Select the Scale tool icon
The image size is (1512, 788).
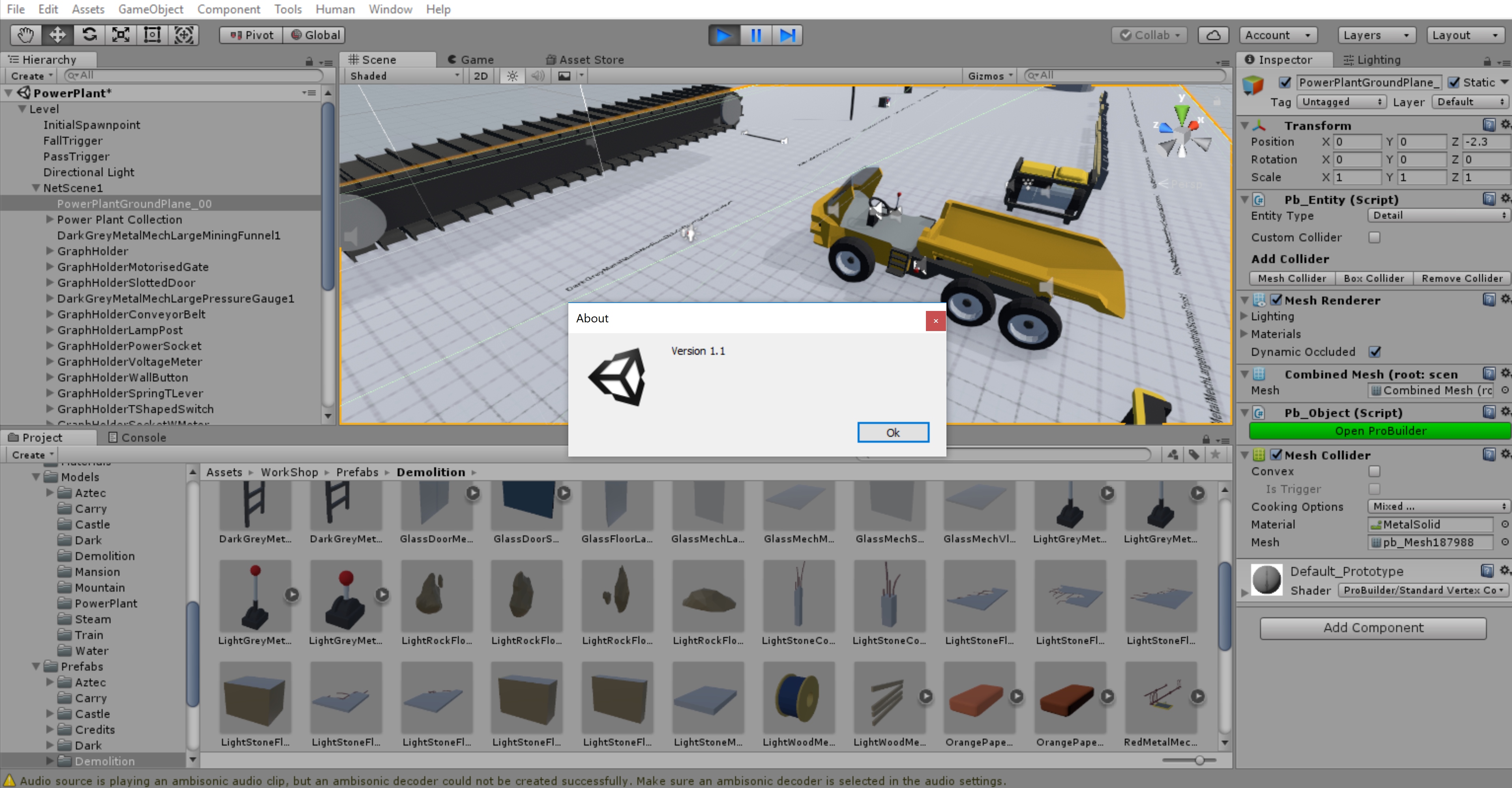coord(121,35)
